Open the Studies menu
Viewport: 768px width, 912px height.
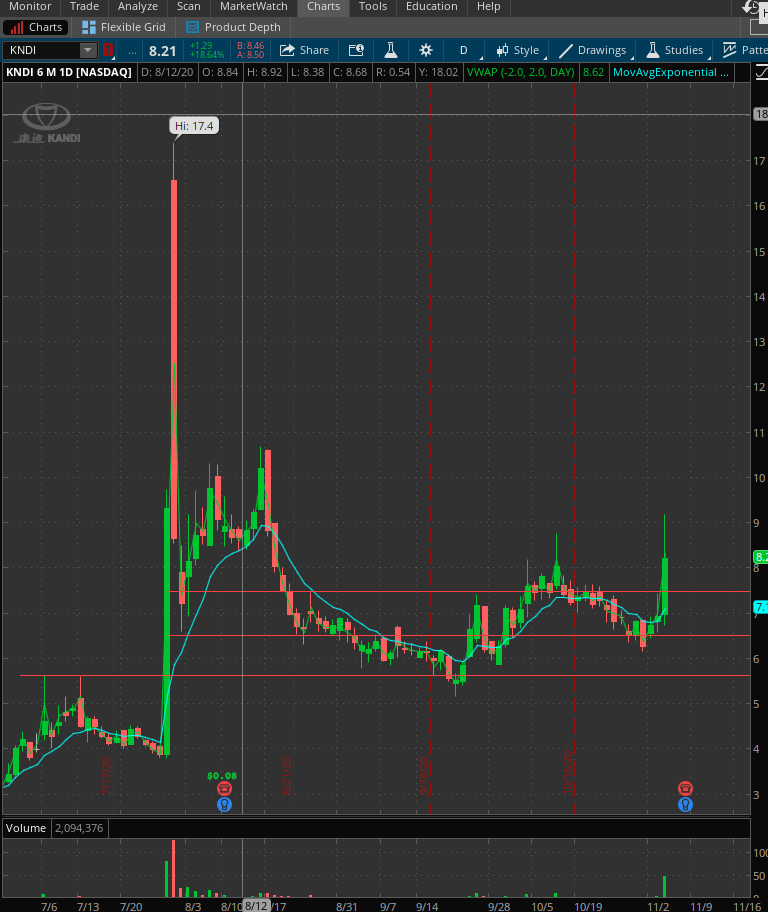[x=675, y=51]
